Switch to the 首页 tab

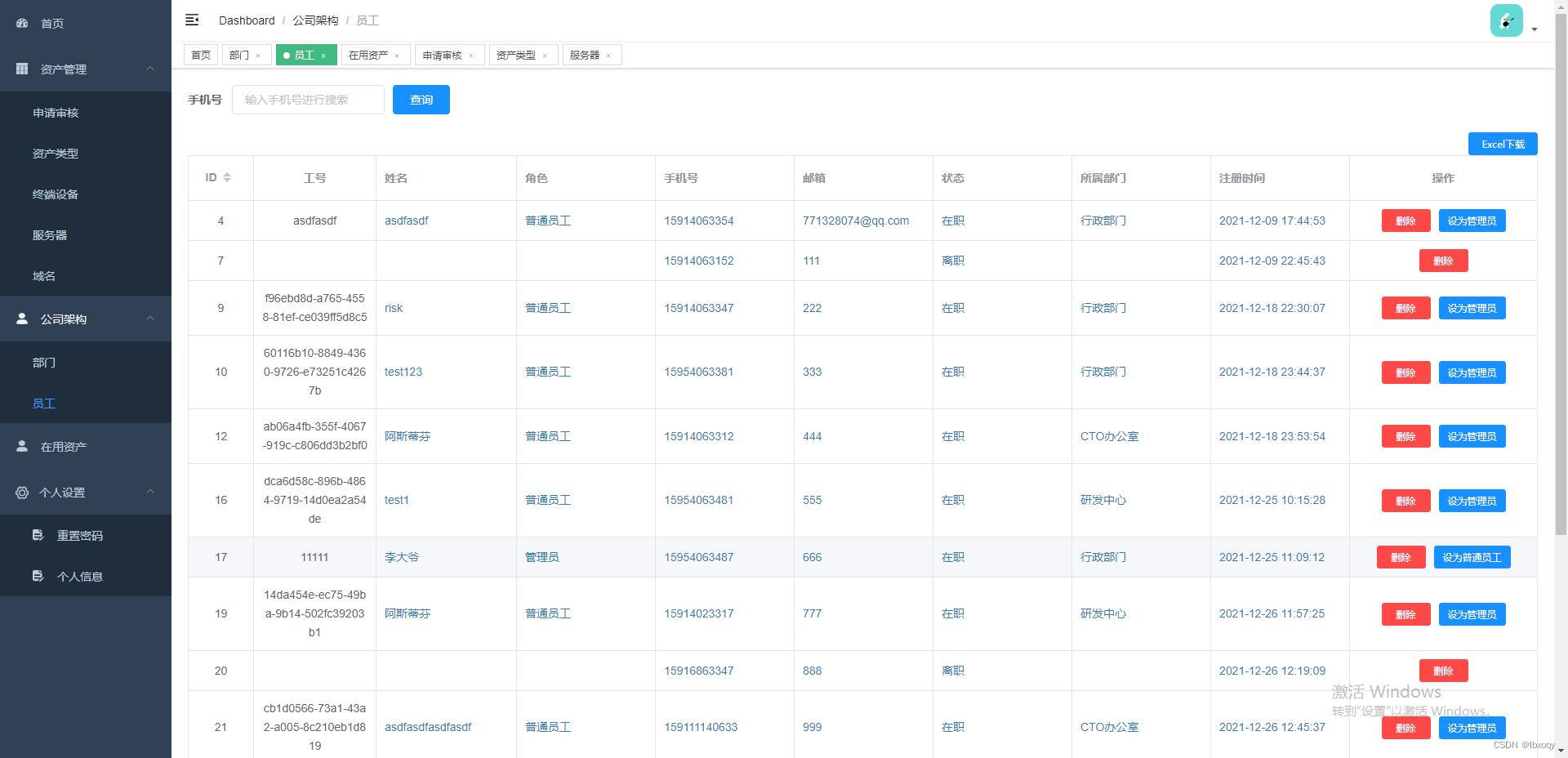point(201,56)
